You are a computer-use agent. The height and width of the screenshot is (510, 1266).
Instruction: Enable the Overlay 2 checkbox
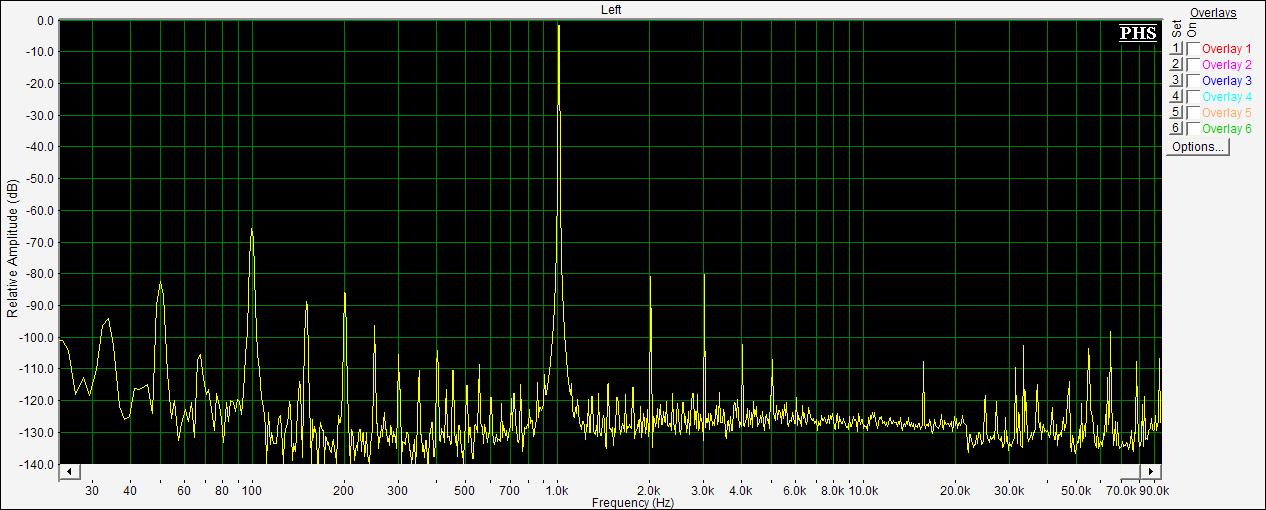click(x=1193, y=65)
